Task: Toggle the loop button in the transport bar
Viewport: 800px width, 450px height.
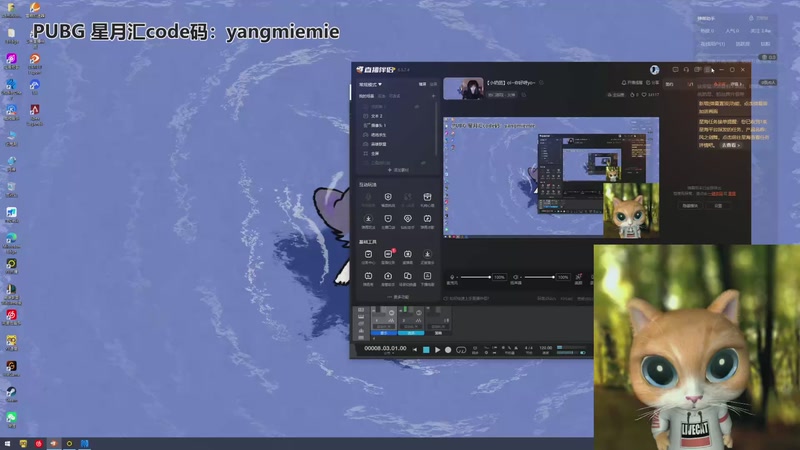Action: point(461,350)
